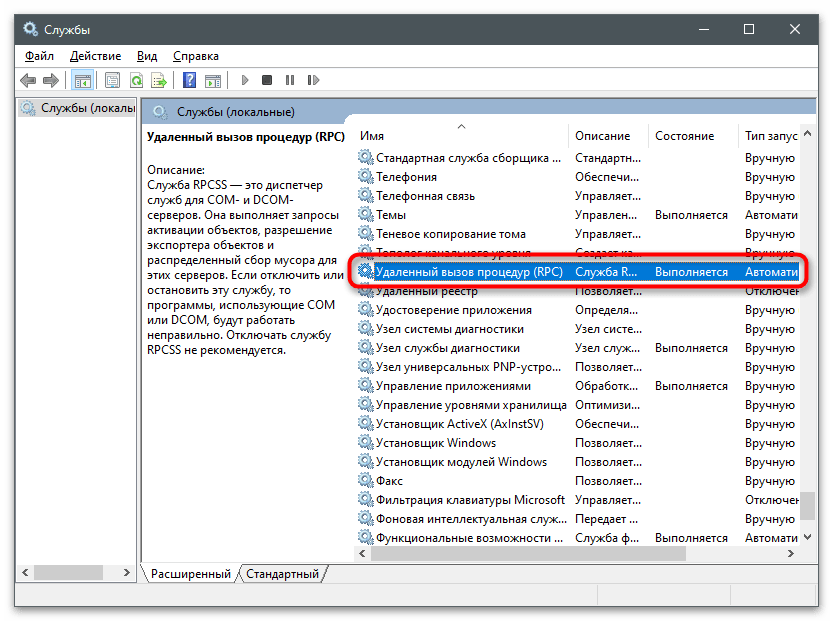This screenshot has height=621, width=833.
Task: Click the Back arrow in the toolbar
Action: [x=28, y=80]
